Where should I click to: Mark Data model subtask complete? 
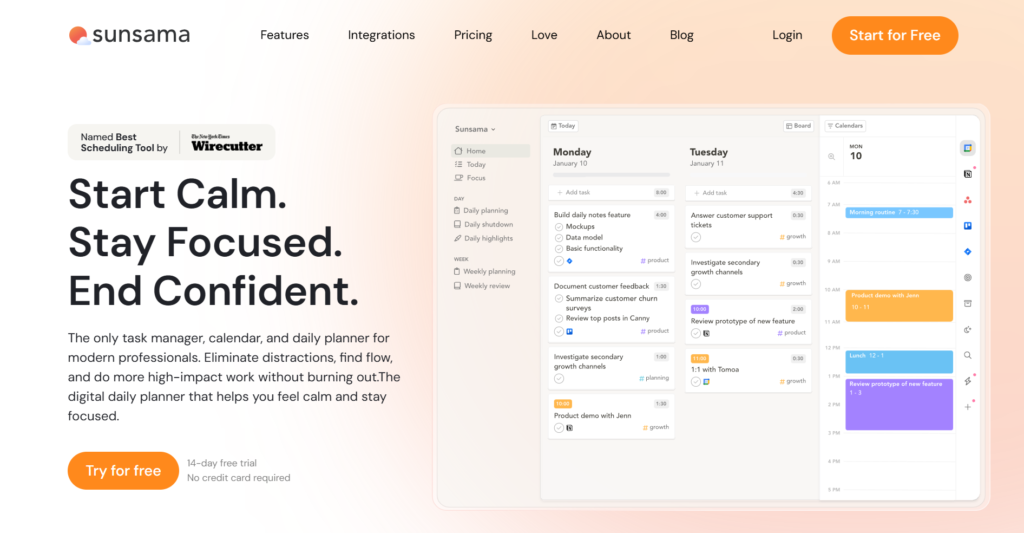(x=559, y=238)
